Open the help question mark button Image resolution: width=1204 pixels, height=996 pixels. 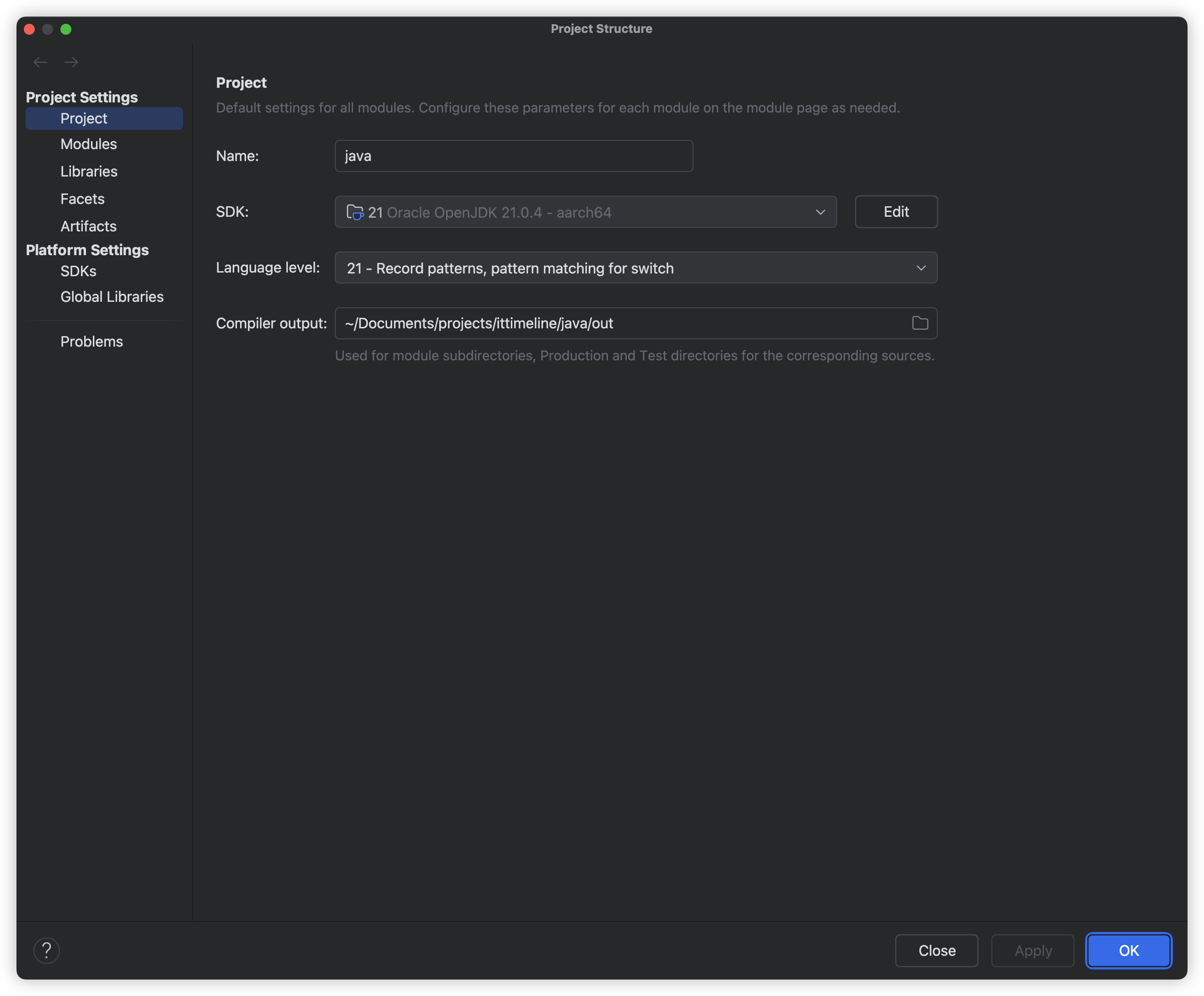tap(47, 951)
